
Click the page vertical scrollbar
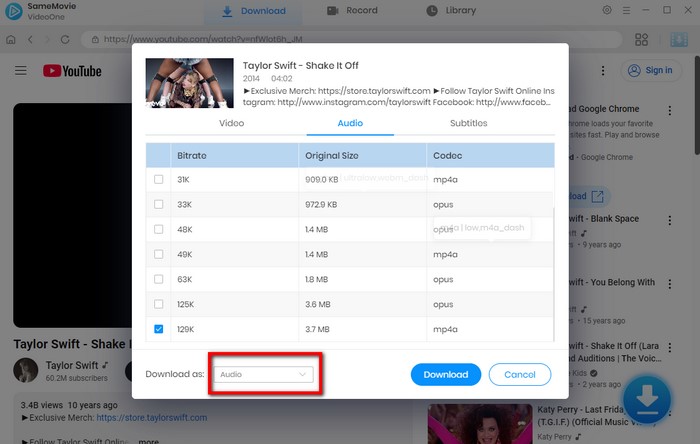point(696,105)
